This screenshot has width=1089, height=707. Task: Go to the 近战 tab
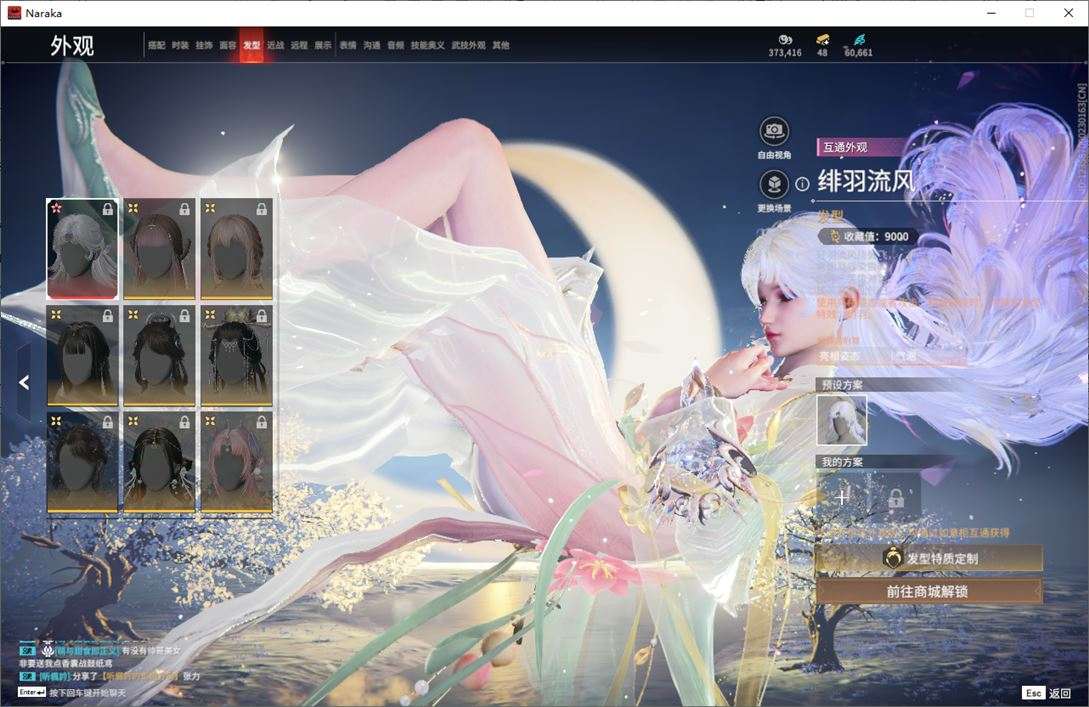click(x=276, y=45)
